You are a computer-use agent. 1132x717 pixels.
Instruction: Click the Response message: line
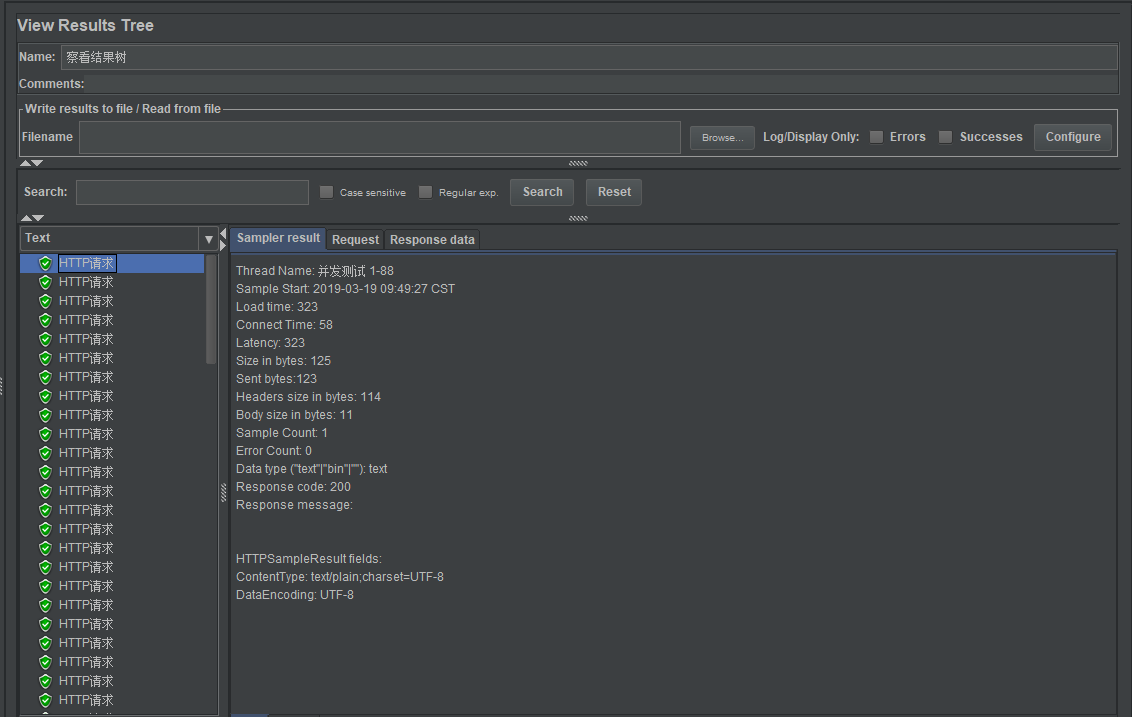295,505
